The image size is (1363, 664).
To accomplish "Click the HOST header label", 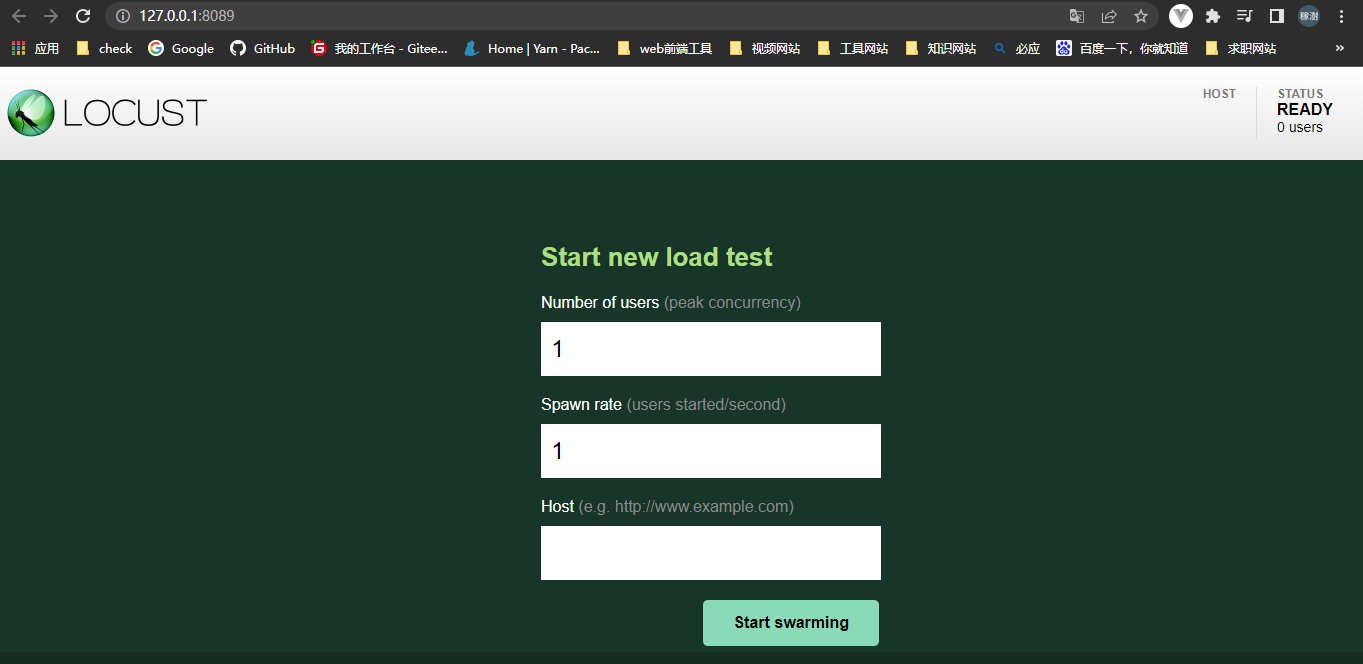I will [1219, 94].
